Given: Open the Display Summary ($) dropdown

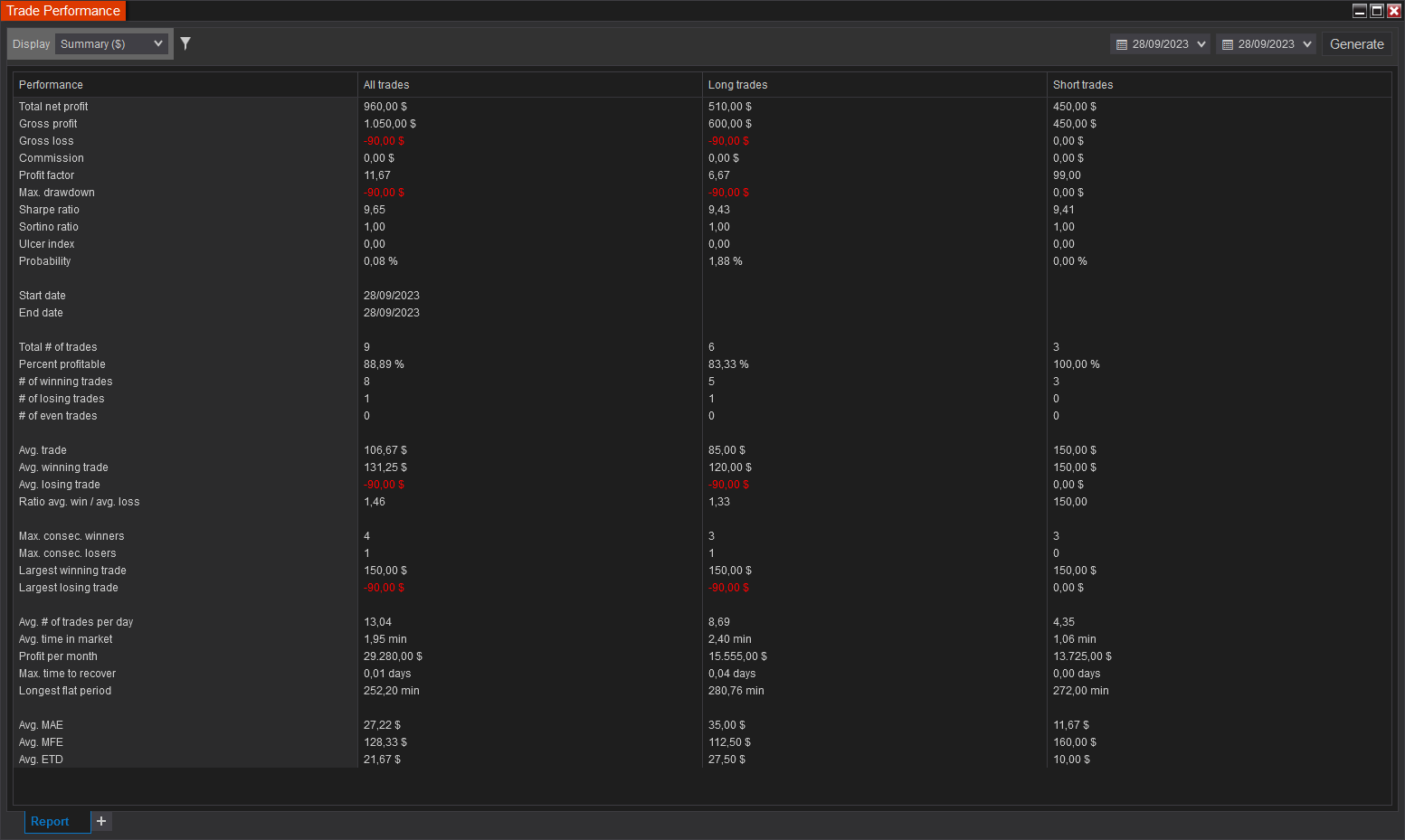Looking at the screenshot, I should pos(112,43).
